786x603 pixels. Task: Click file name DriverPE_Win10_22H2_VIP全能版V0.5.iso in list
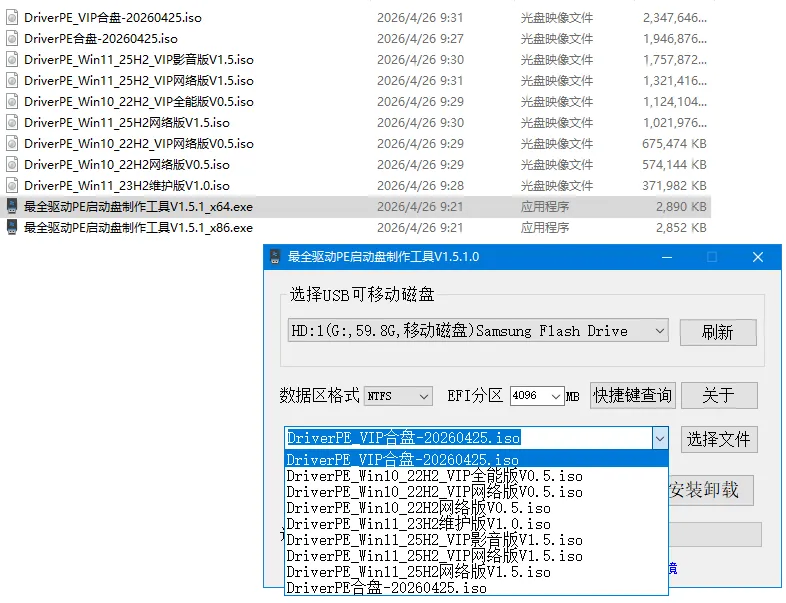(x=139, y=102)
